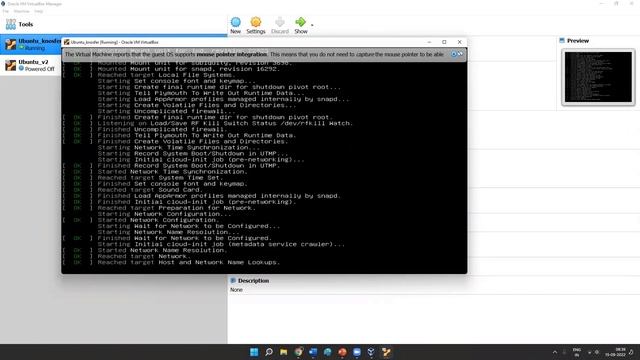
Task: Minimize the Ubuntu_koosfer VM window
Action: (x=429, y=42)
